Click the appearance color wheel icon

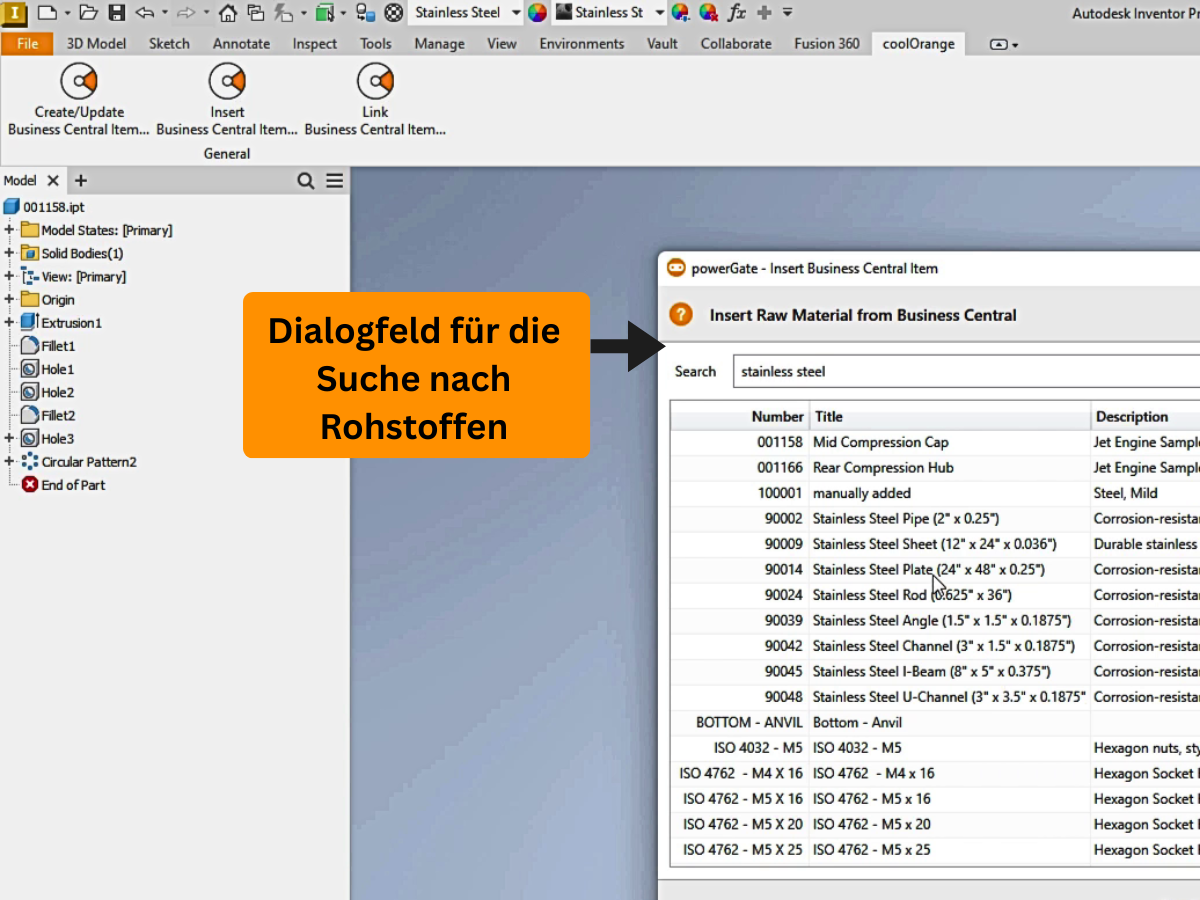pyautogui.click(x=537, y=13)
